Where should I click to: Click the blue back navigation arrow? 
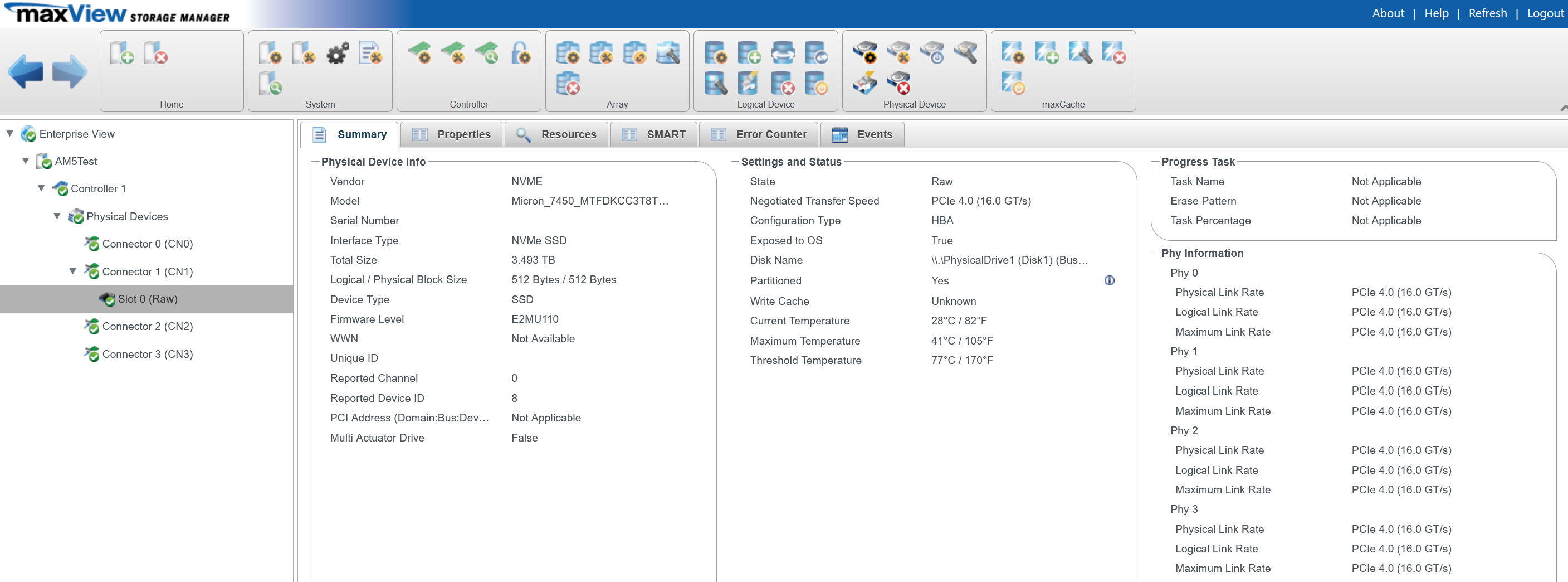[26, 71]
